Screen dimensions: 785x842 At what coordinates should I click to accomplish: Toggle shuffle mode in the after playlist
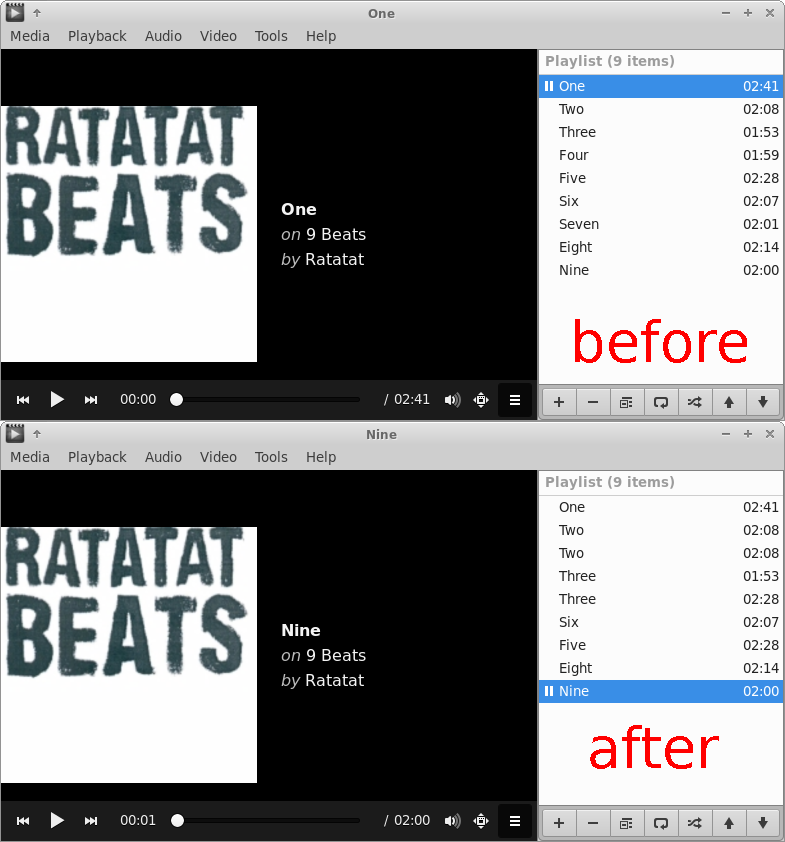694,823
